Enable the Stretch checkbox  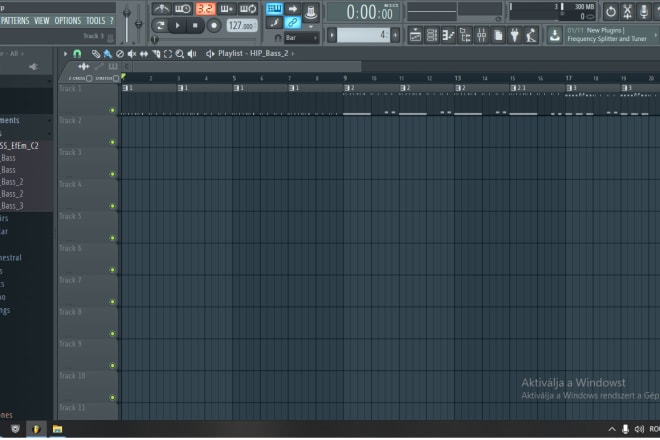click(x=116, y=78)
